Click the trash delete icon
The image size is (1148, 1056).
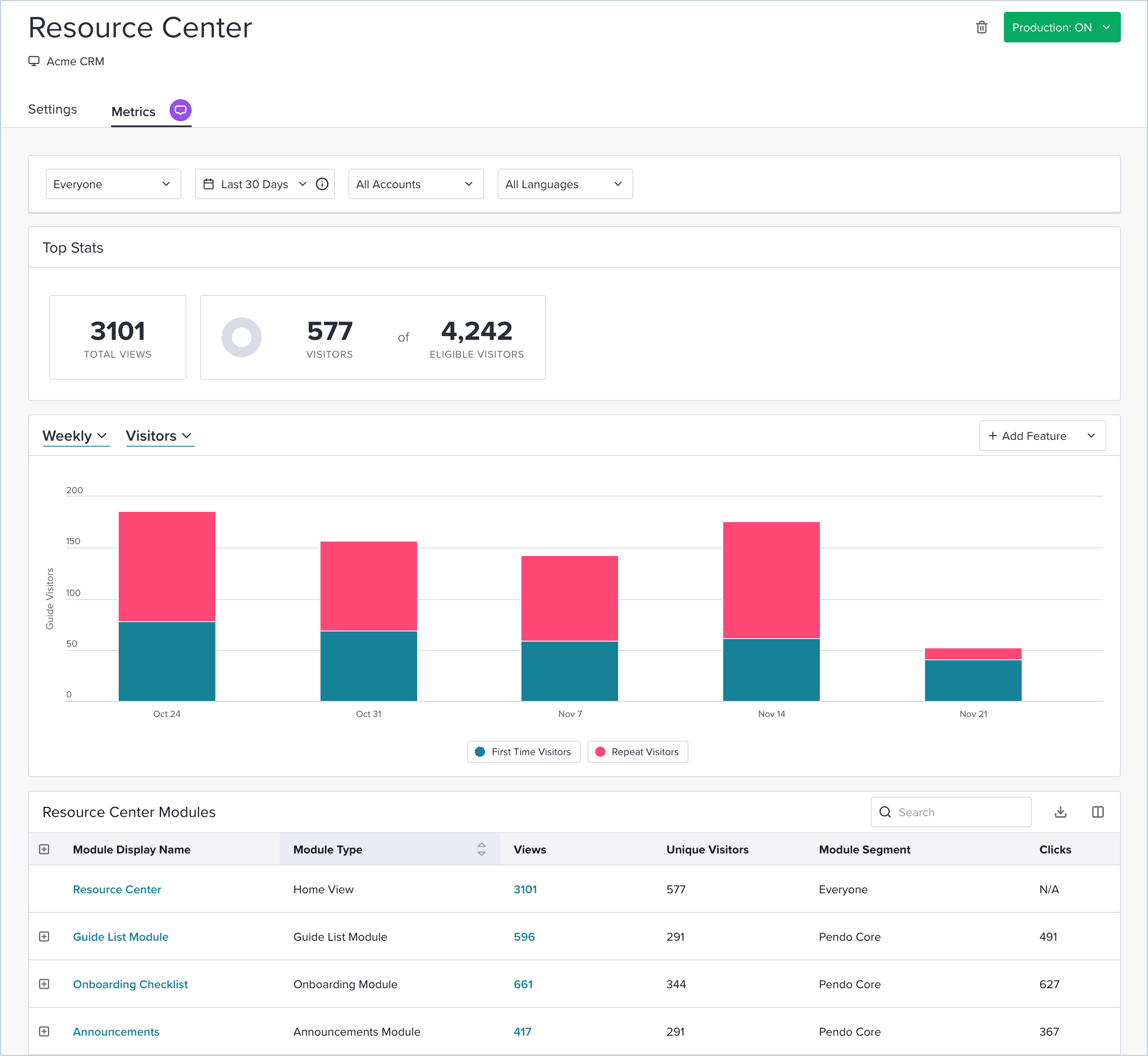[x=982, y=27]
